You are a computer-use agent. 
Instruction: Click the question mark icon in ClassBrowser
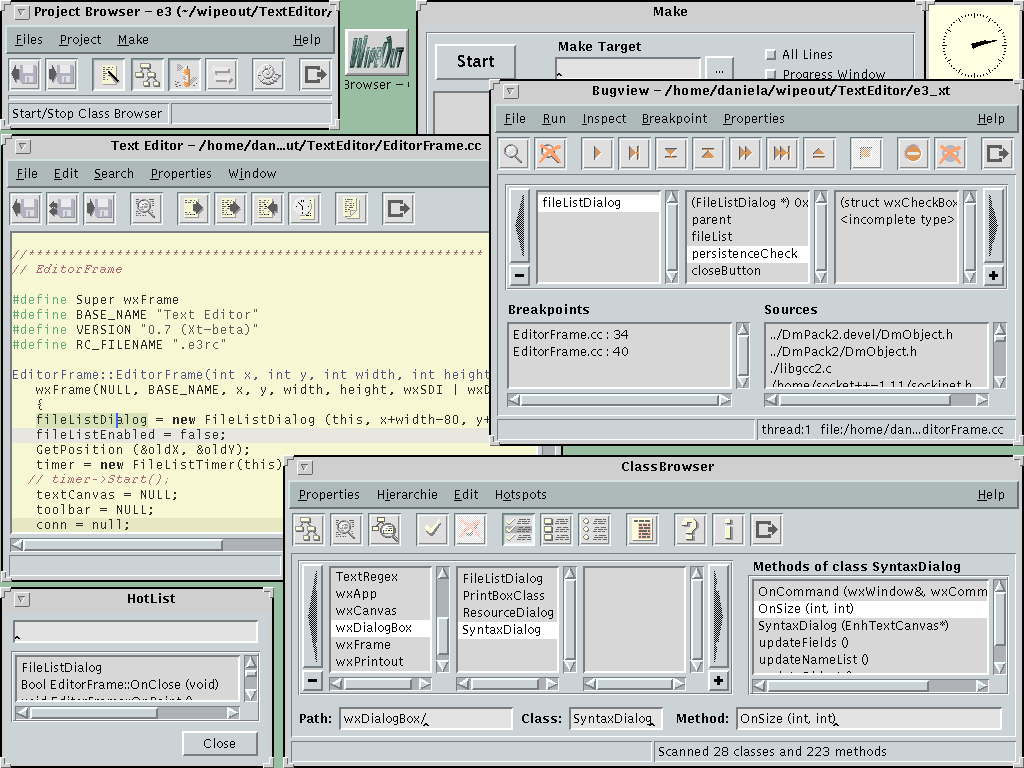coord(690,529)
